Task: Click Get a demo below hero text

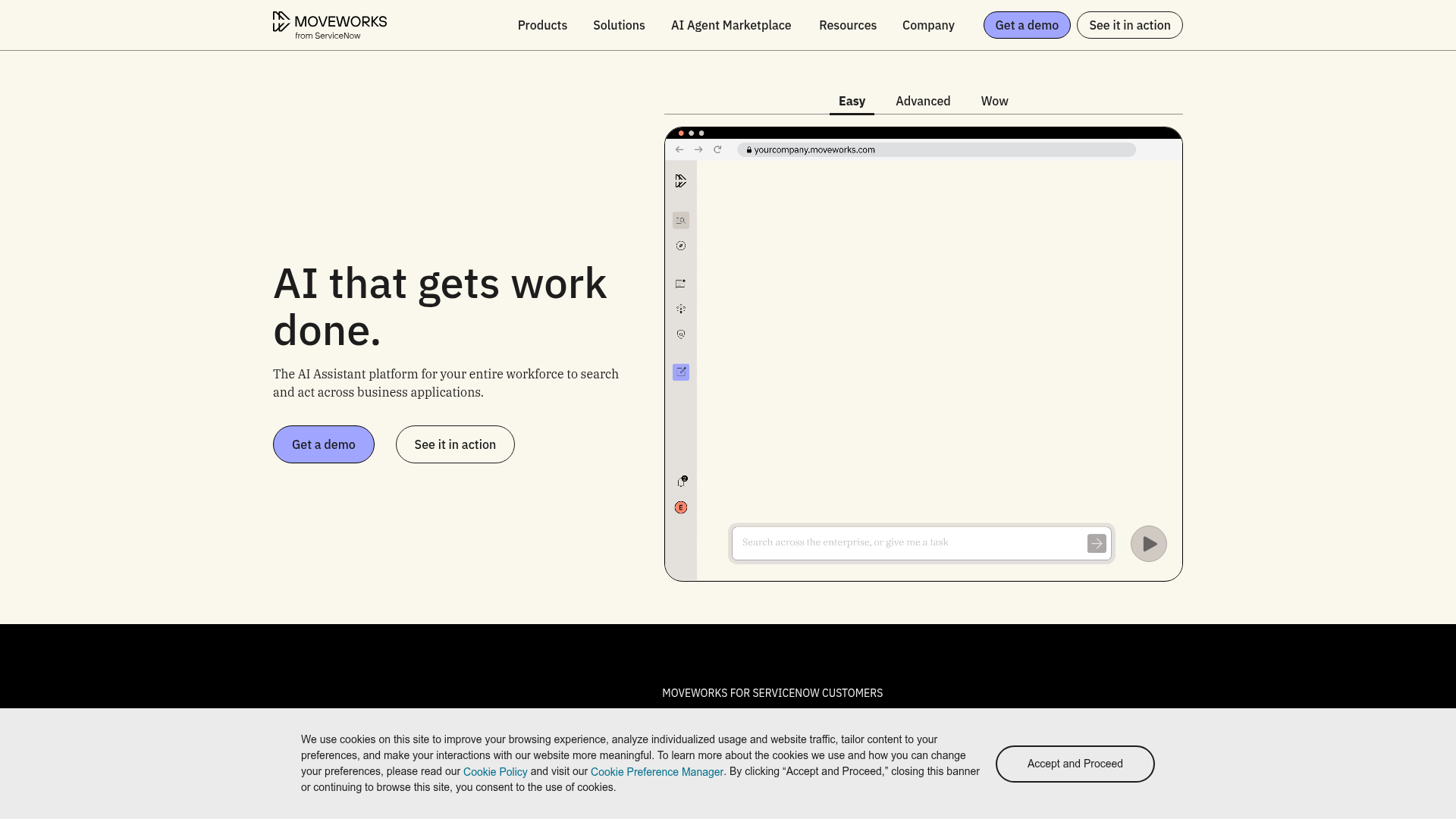Action: pos(324,444)
